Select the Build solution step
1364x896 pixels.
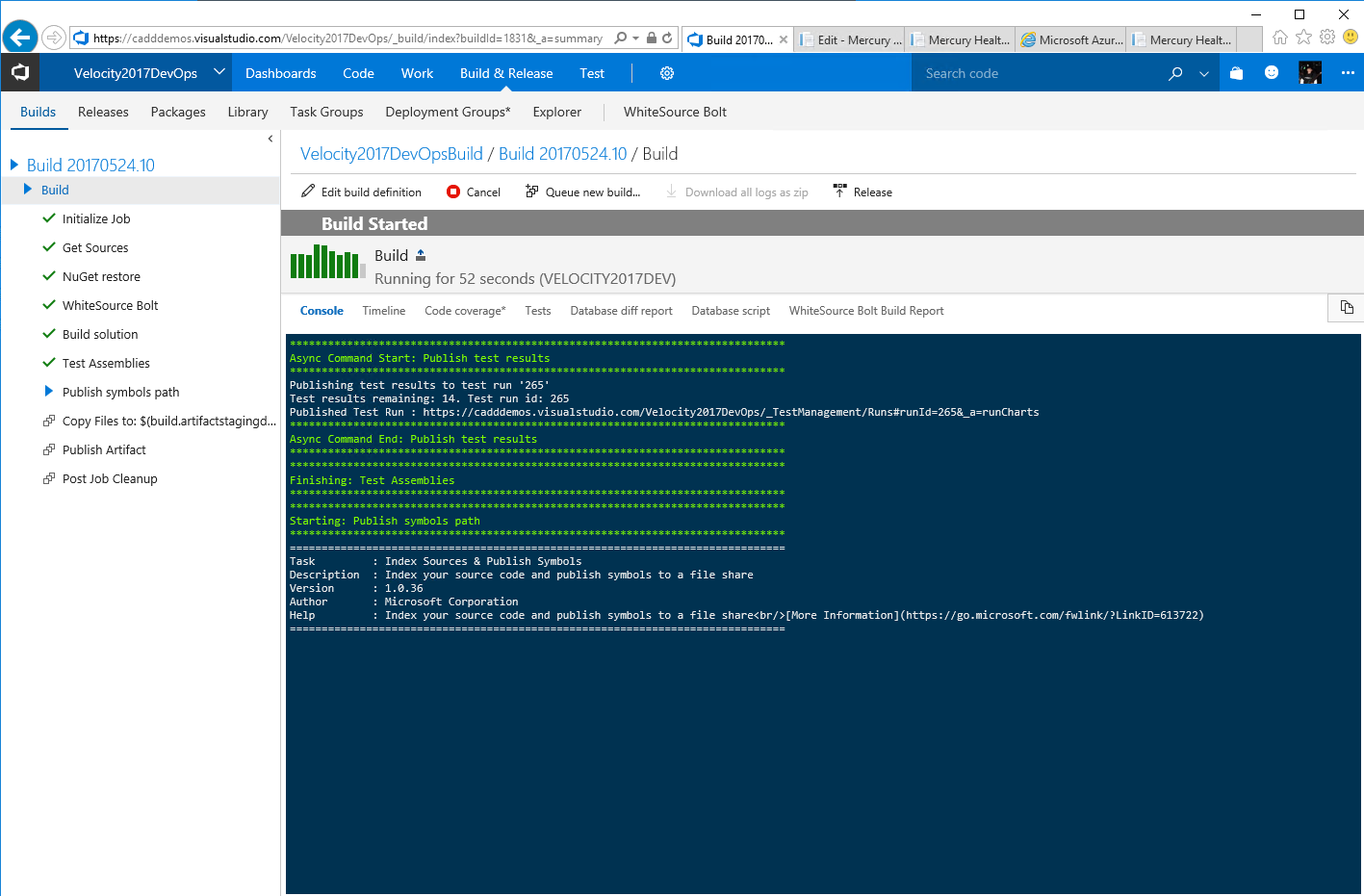tap(100, 334)
